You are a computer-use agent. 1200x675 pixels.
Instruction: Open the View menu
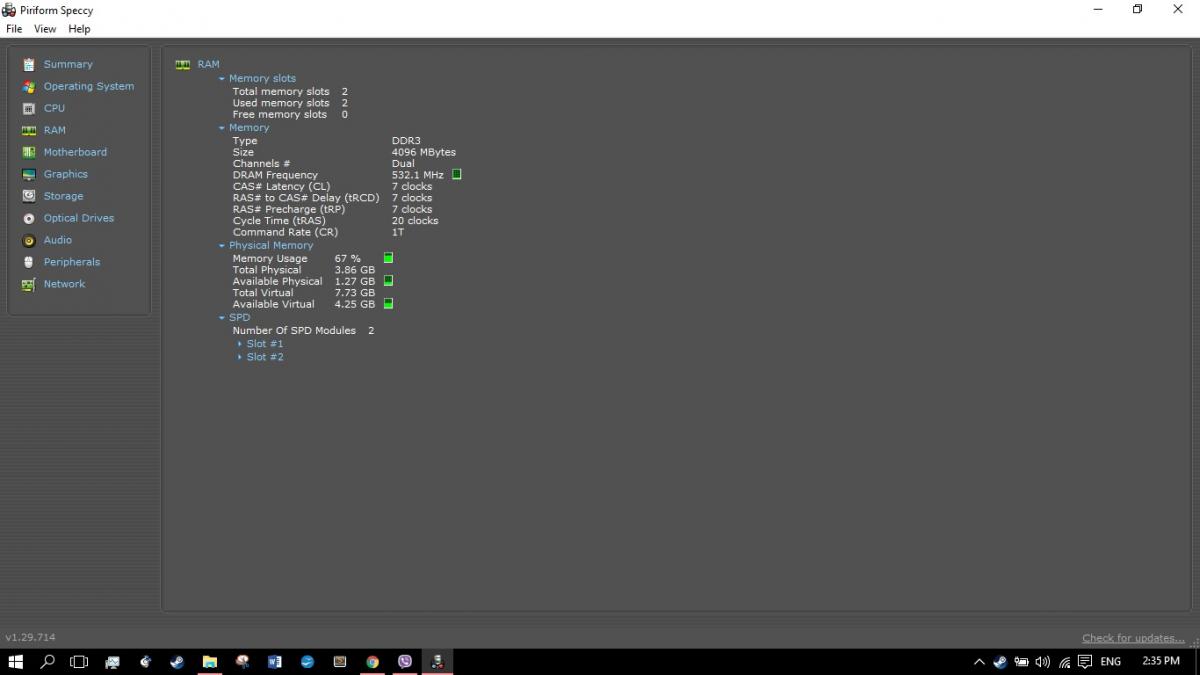[45, 29]
